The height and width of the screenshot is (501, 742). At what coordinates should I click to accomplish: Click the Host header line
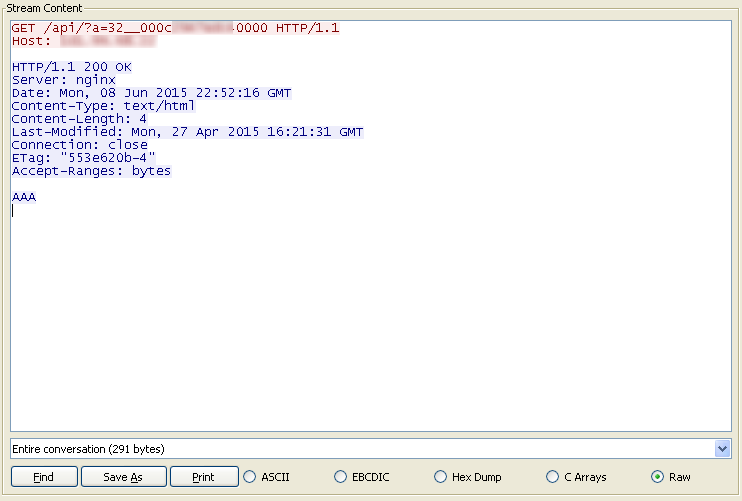pos(84,41)
